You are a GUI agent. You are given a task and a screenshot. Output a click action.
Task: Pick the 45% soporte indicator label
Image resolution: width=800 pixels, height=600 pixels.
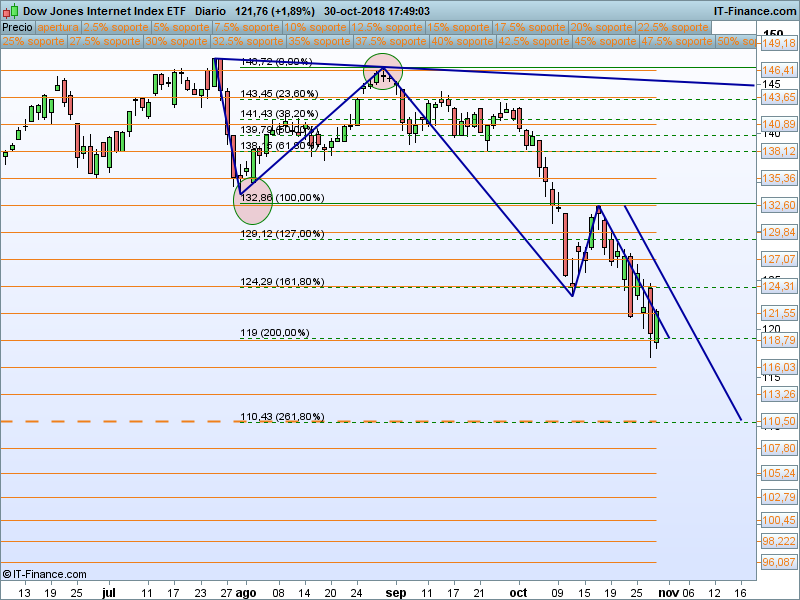click(605, 41)
